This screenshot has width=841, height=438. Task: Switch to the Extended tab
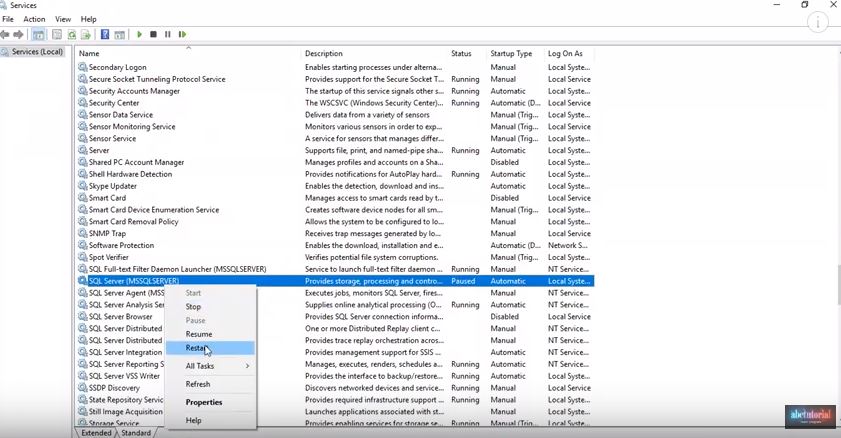tap(96, 433)
